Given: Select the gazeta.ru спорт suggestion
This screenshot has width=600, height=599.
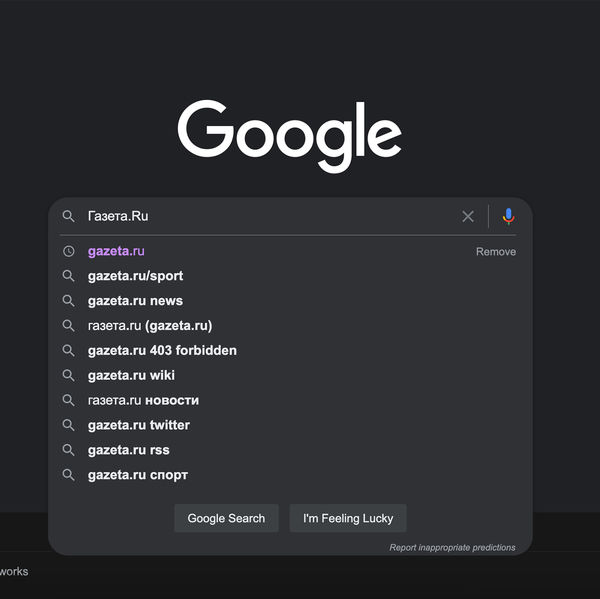Looking at the screenshot, I should click(138, 475).
